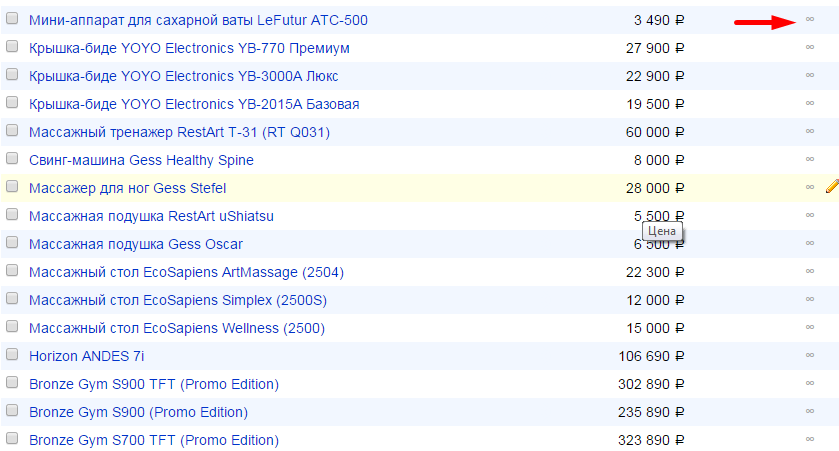
Task: Open Массажный стол EcoSapiens Wellness link
Action: pyautogui.click(x=177, y=328)
